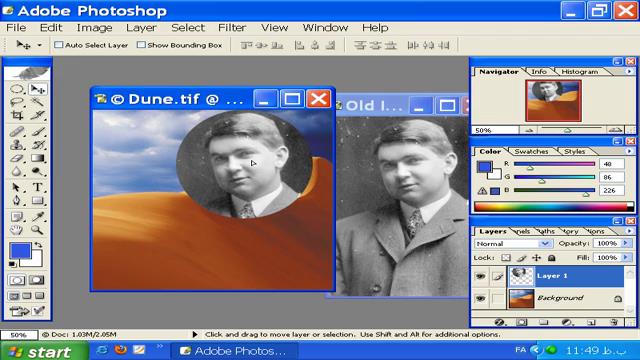Screen dimensions: 640x360
Task: Click the Windows start button
Action: [x=44, y=351]
